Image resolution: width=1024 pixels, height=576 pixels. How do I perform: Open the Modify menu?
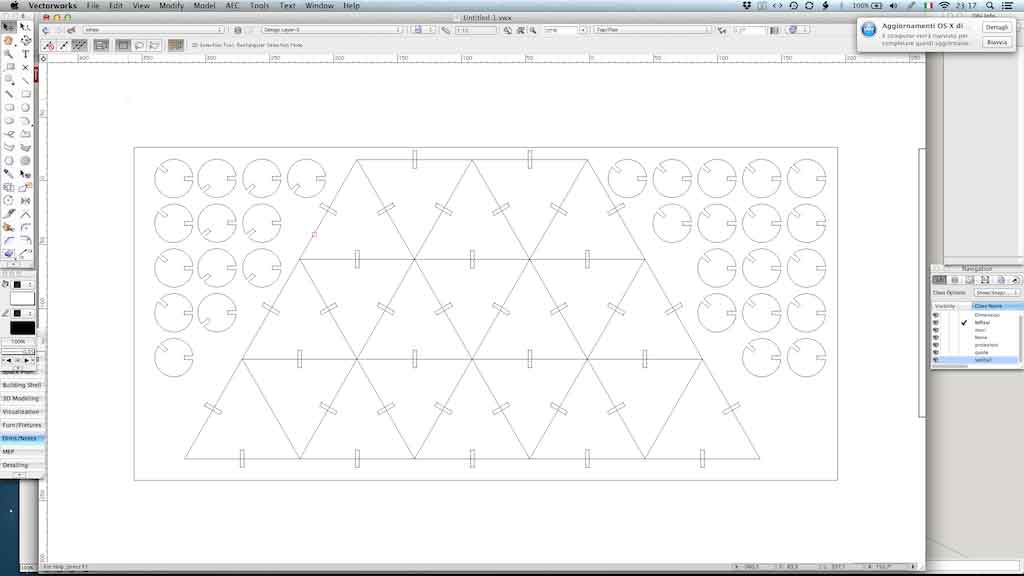pos(171,5)
